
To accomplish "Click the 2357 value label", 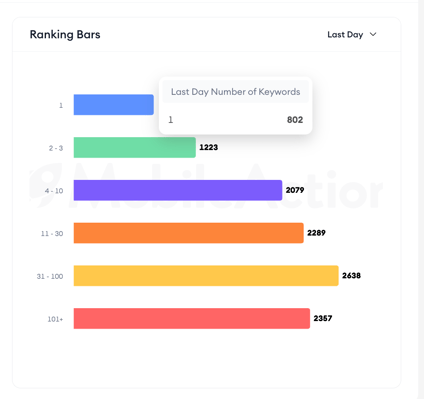I will [x=323, y=318].
